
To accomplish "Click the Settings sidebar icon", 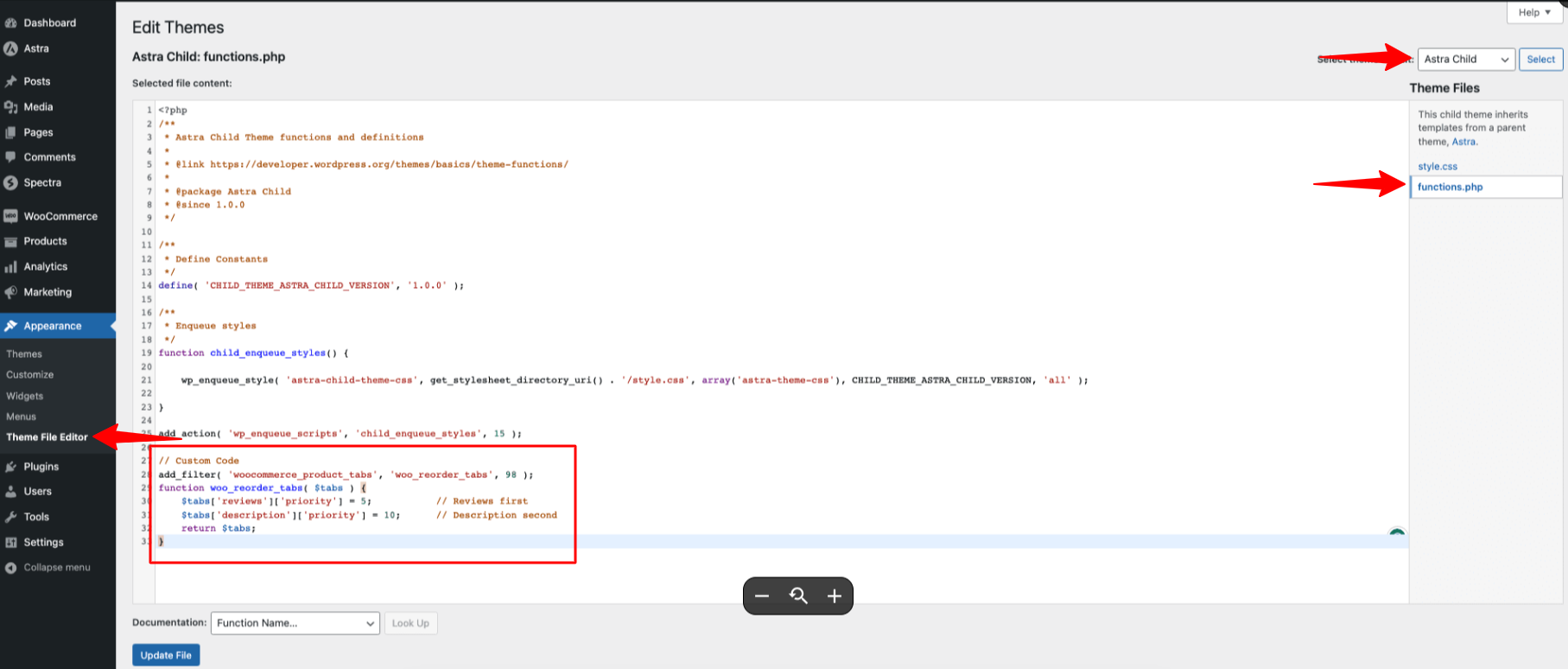I will pos(10,543).
